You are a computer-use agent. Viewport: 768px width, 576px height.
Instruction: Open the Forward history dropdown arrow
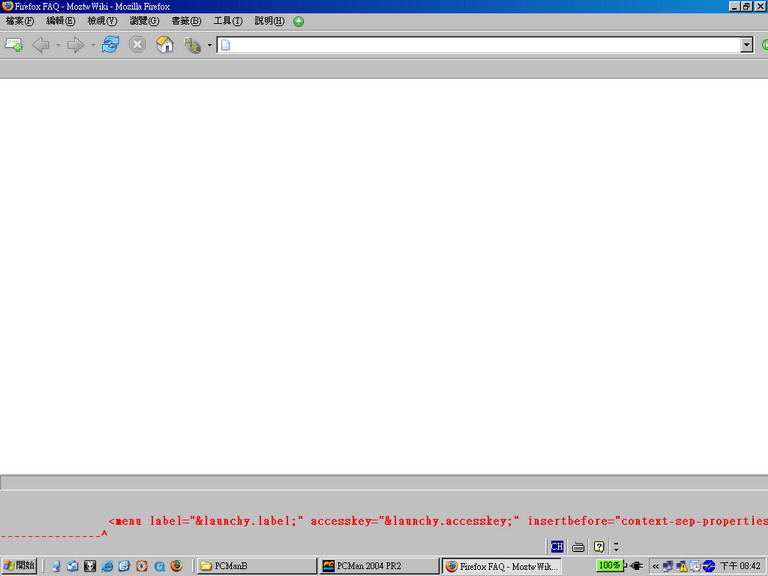click(93, 45)
